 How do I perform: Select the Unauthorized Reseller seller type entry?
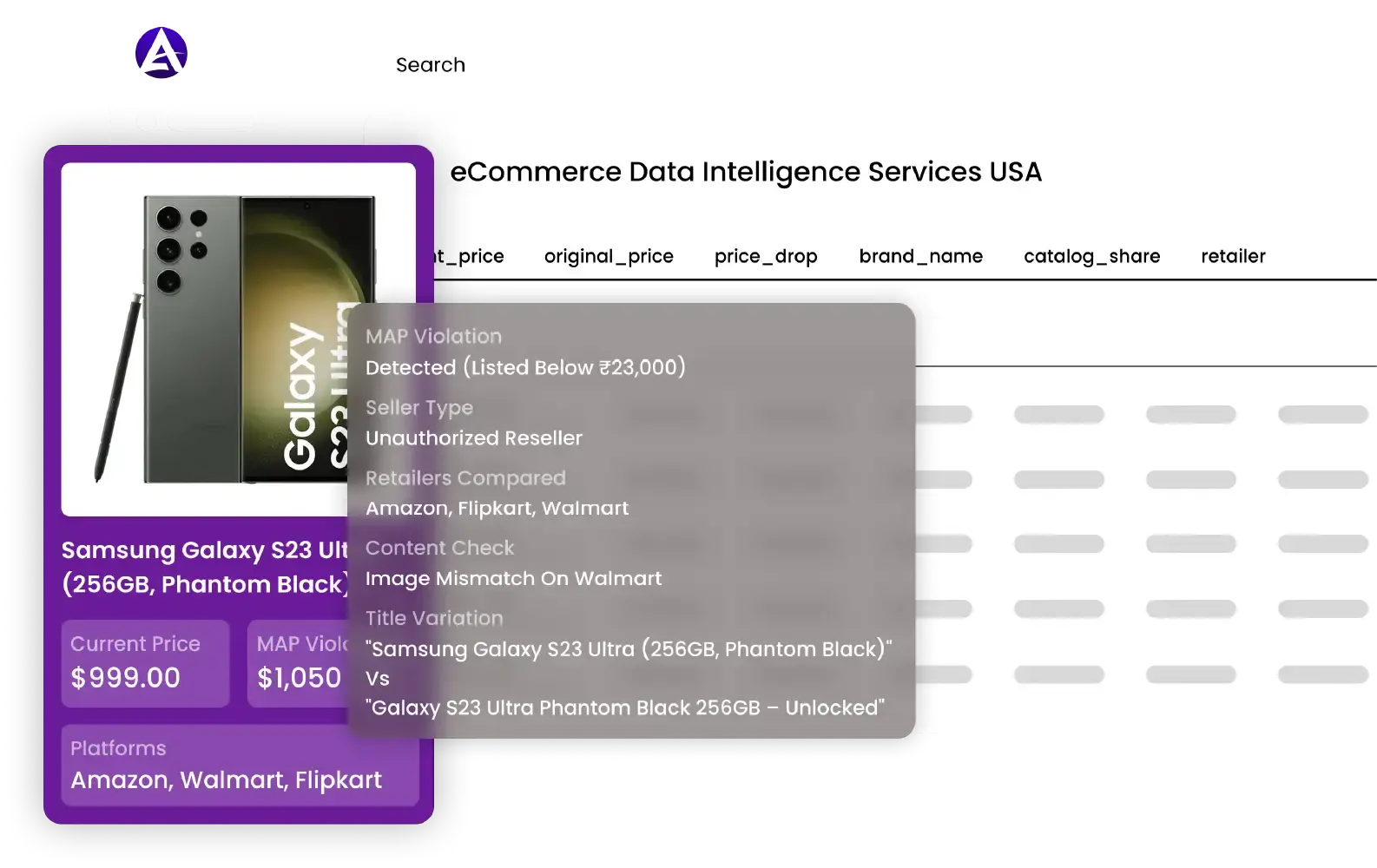(x=474, y=438)
